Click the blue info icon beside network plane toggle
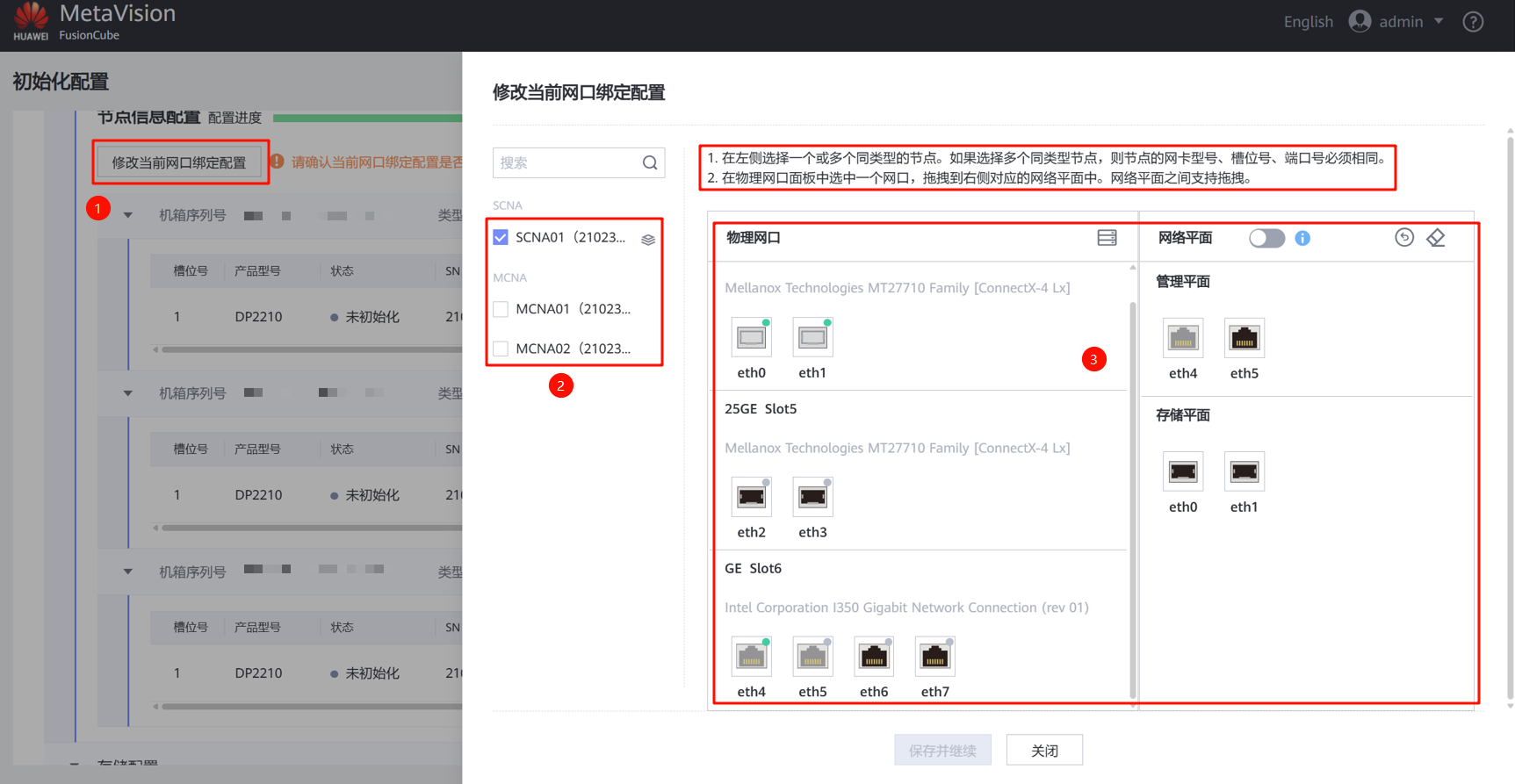Image resolution: width=1515 pixels, height=784 pixels. (x=1302, y=238)
